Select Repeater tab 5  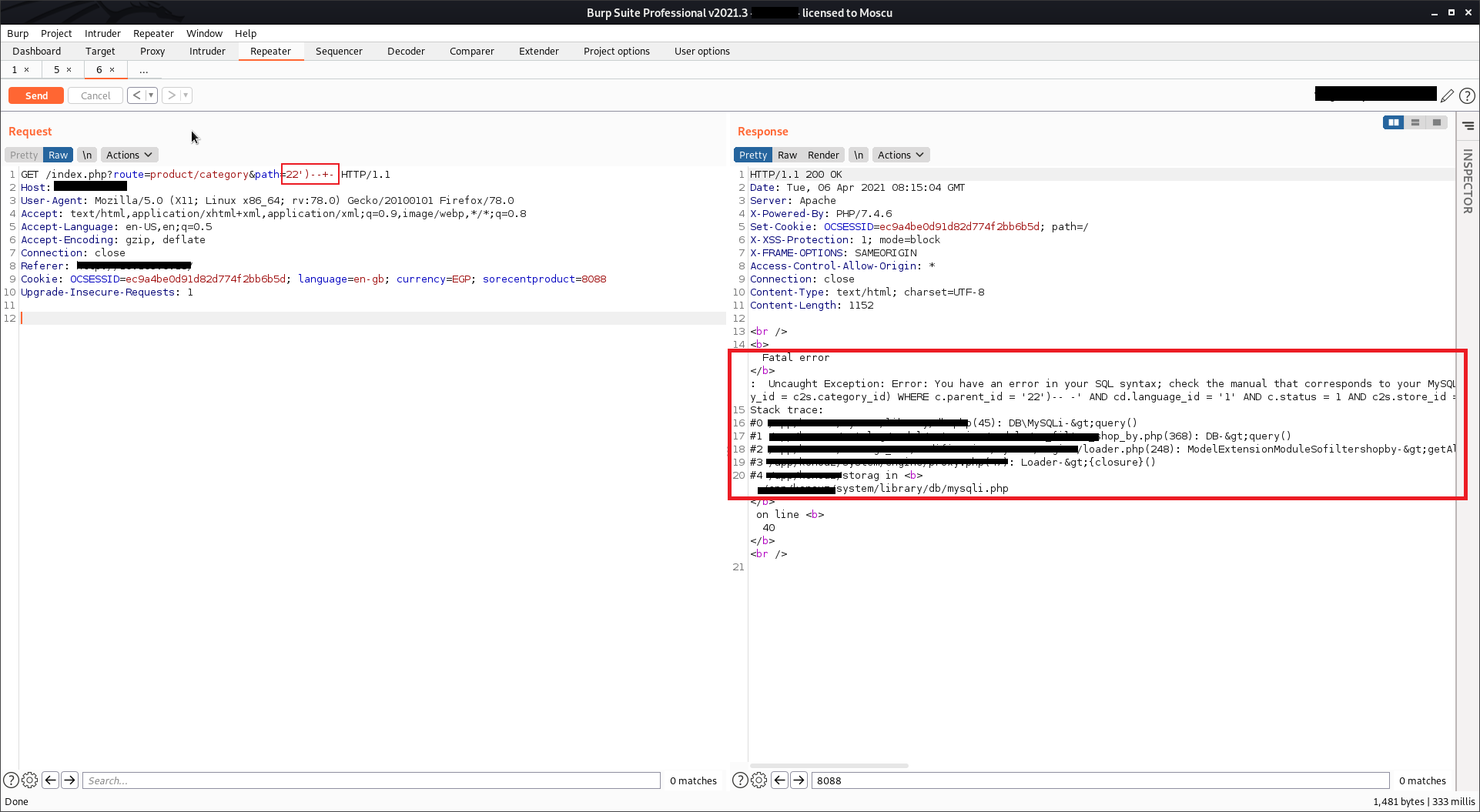pyautogui.click(x=56, y=70)
